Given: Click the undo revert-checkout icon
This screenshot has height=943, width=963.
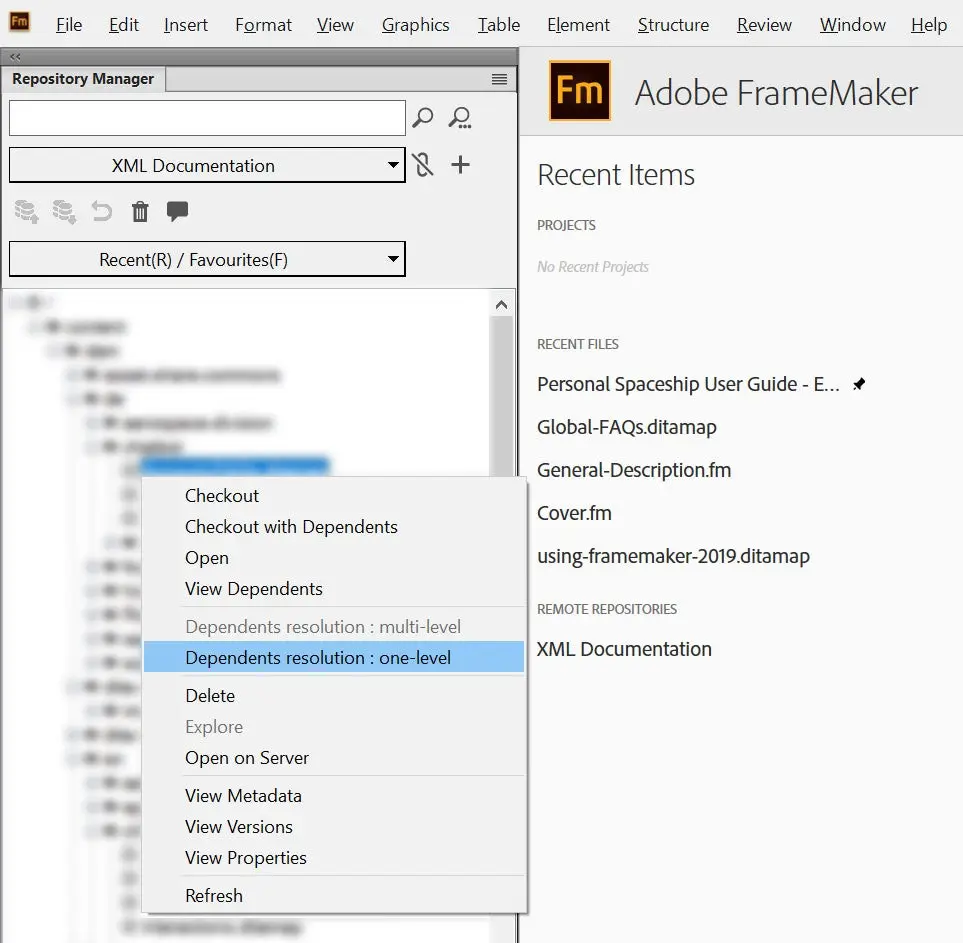Looking at the screenshot, I should (x=101, y=211).
